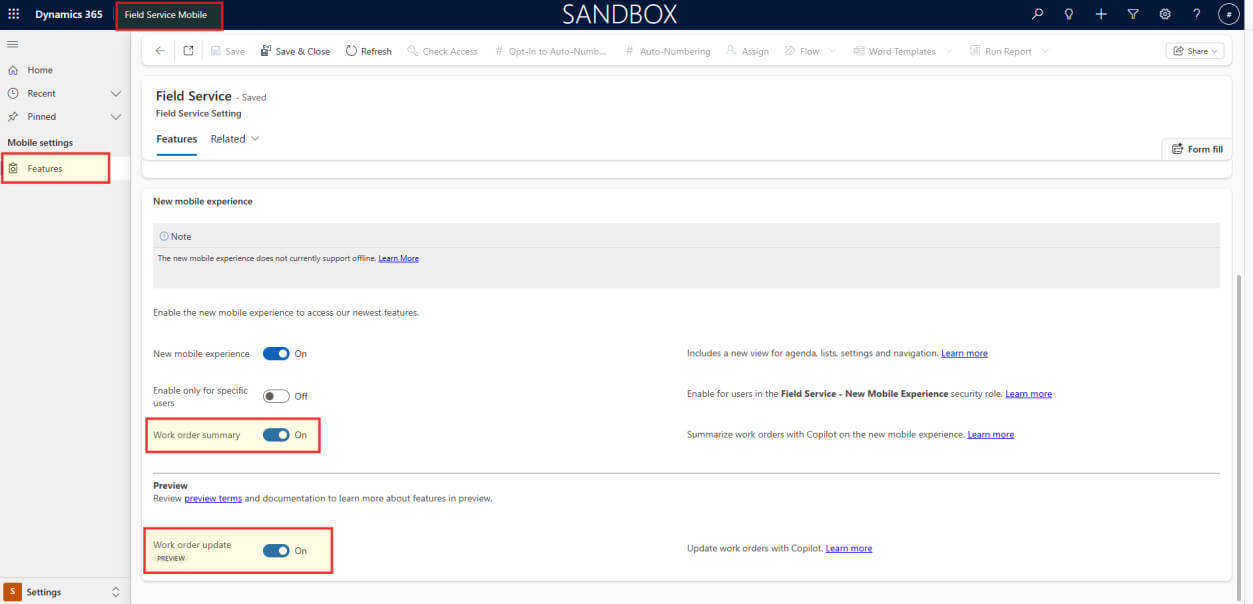Click Opt-In to Auto-Numbering command
This screenshot has width=1253, height=604.
[551, 51]
